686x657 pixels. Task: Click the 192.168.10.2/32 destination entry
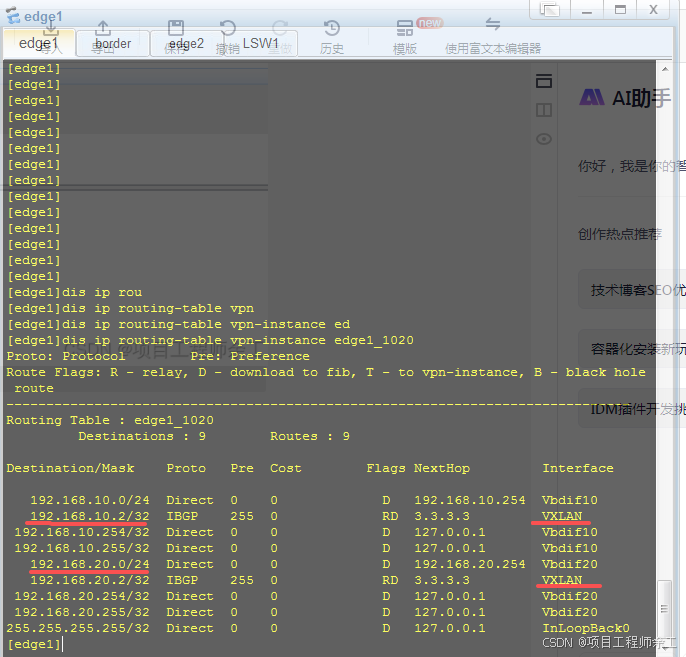pyautogui.click(x=90, y=516)
